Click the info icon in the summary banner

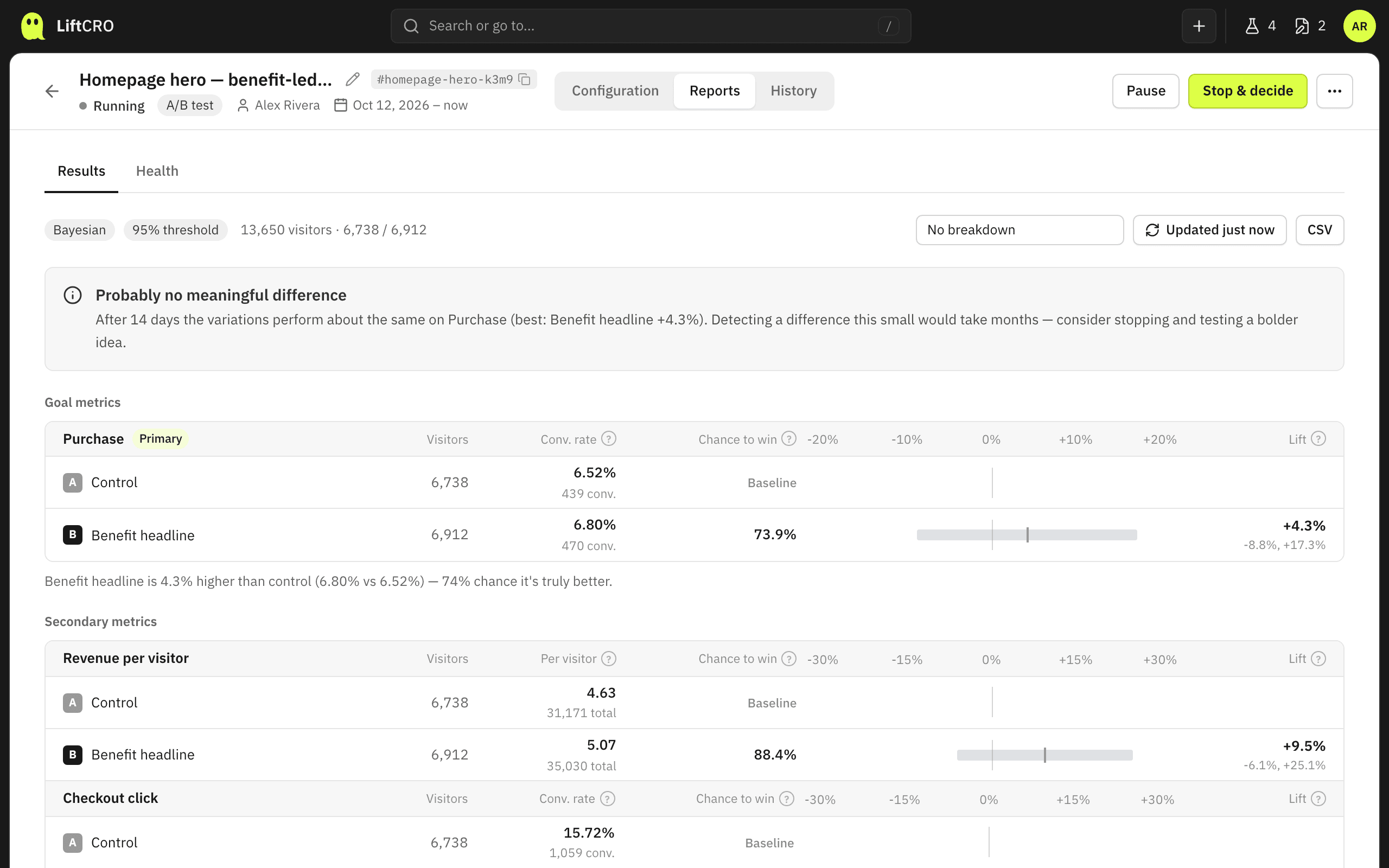pyautogui.click(x=72, y=295)
